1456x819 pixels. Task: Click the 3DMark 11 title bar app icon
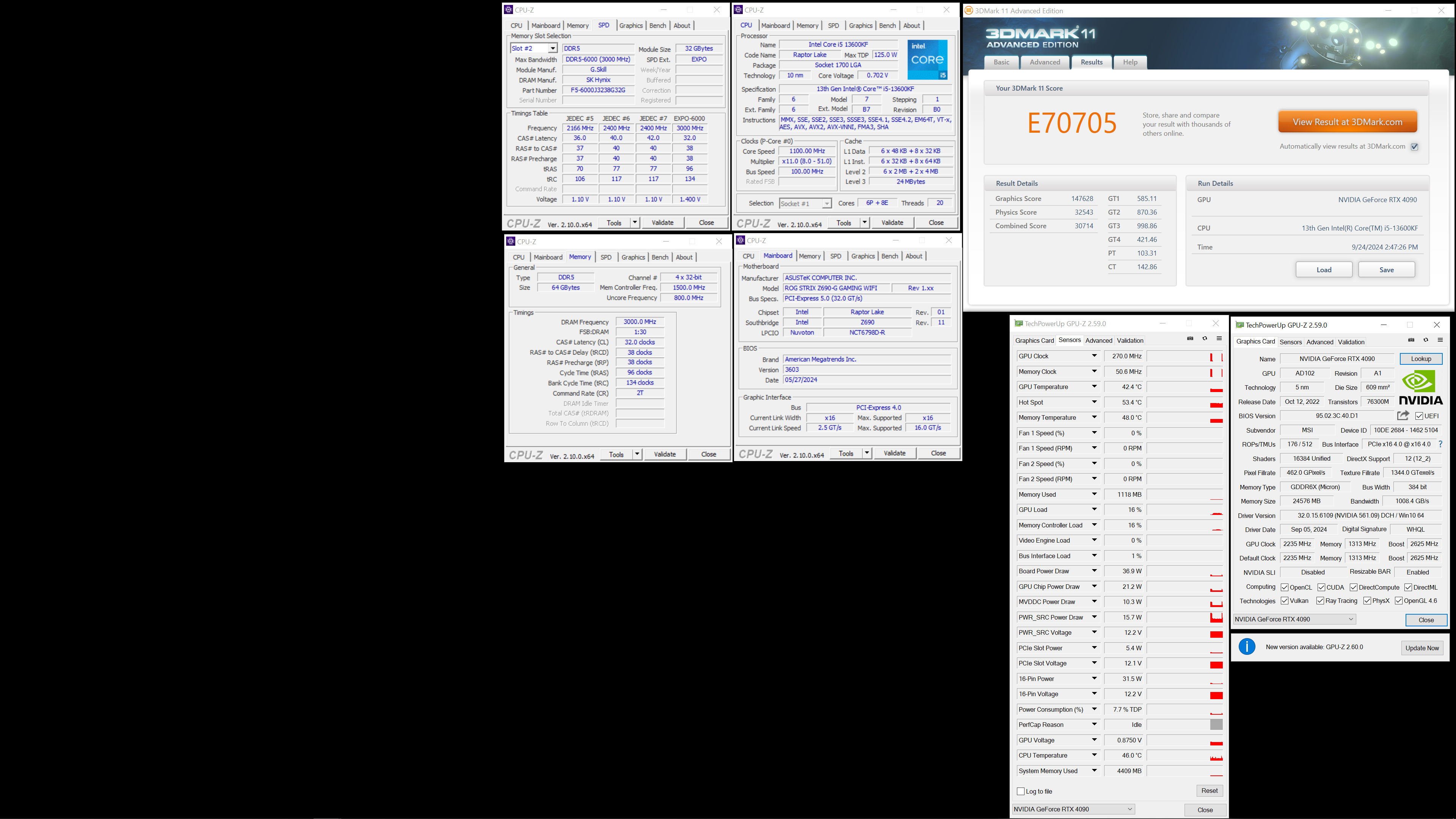point(969,10)
